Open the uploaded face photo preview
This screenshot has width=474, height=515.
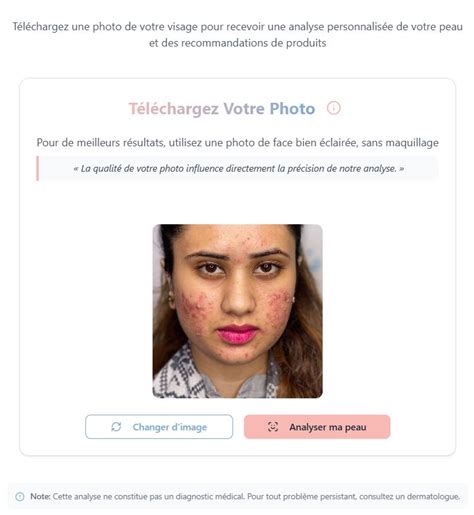pos(237,311)
